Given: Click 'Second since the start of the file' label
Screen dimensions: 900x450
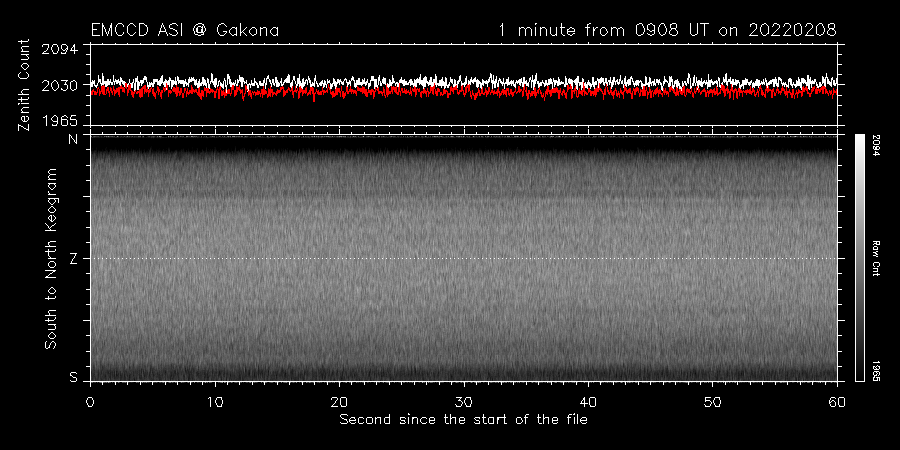Looking at the screenshot, I should 463,420.
